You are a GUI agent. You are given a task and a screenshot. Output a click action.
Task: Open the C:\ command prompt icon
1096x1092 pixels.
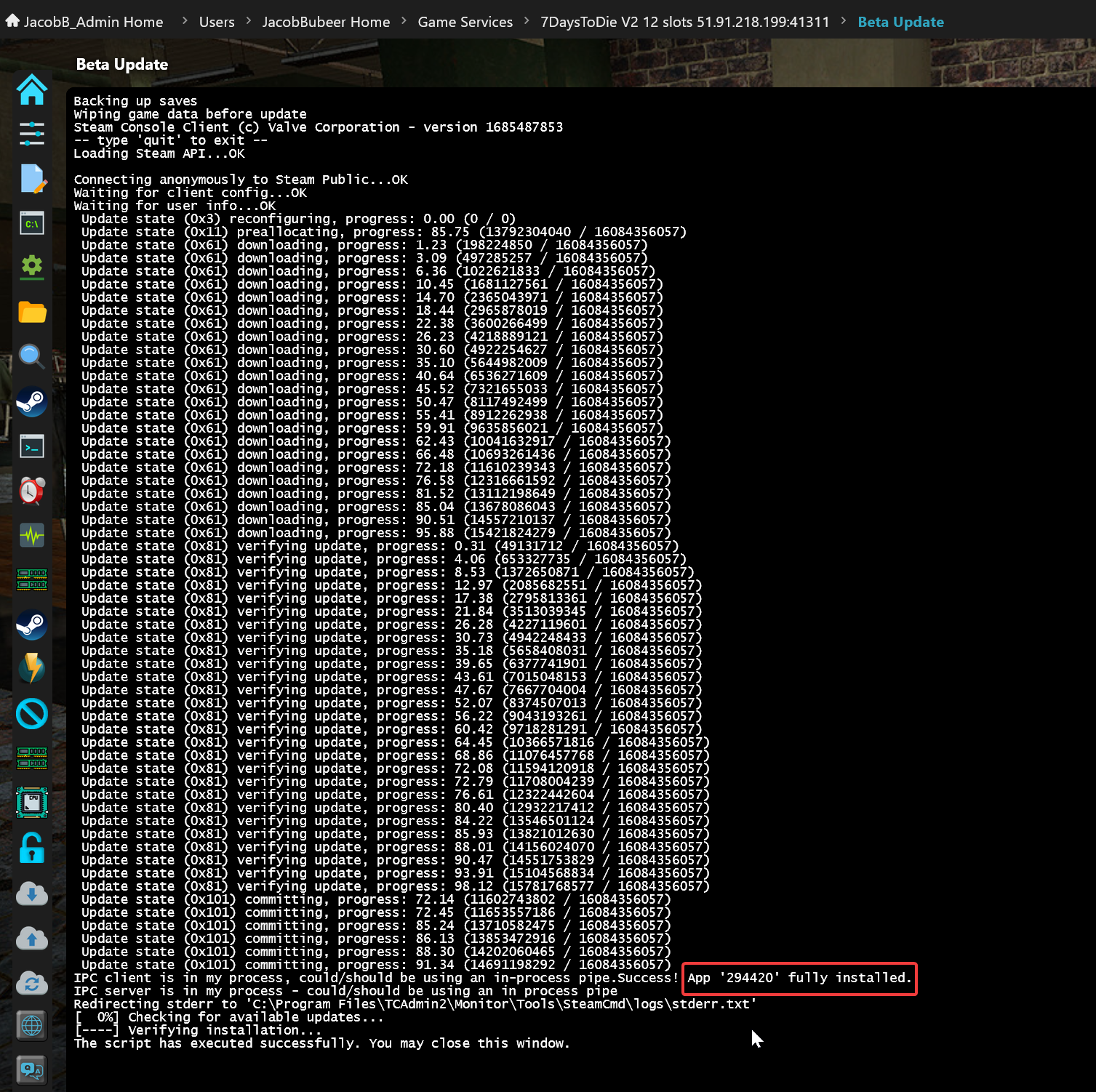click(32, 223)
